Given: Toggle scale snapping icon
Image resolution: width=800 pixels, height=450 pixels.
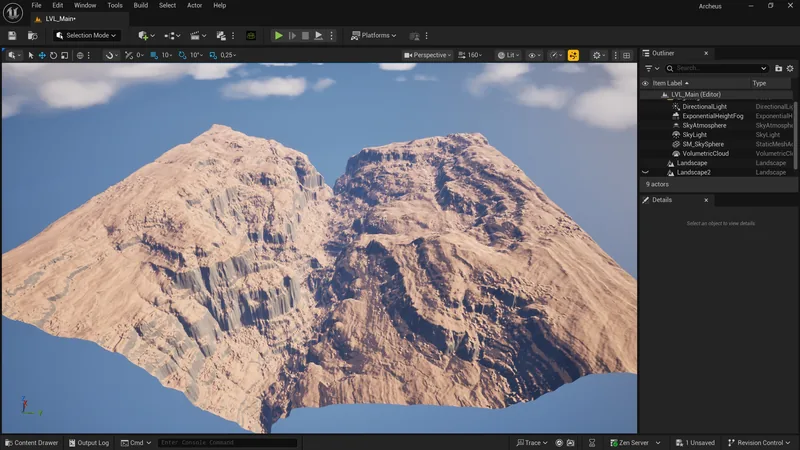Looking at the screenshot, I should click(x=213, y=55).
